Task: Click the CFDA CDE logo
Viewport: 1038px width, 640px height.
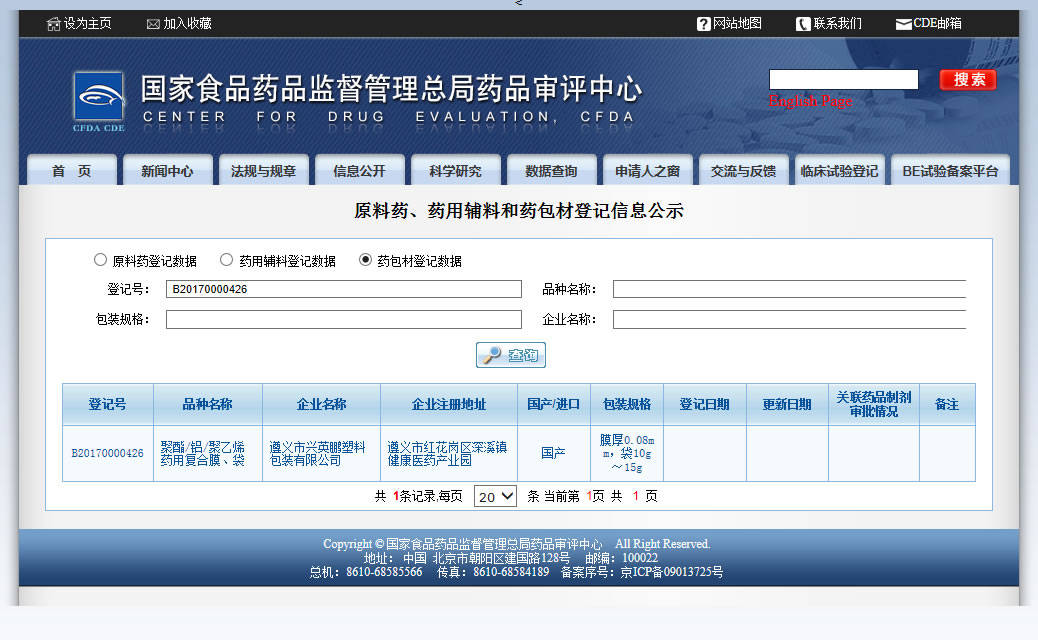Action: [x=99, y=101]
